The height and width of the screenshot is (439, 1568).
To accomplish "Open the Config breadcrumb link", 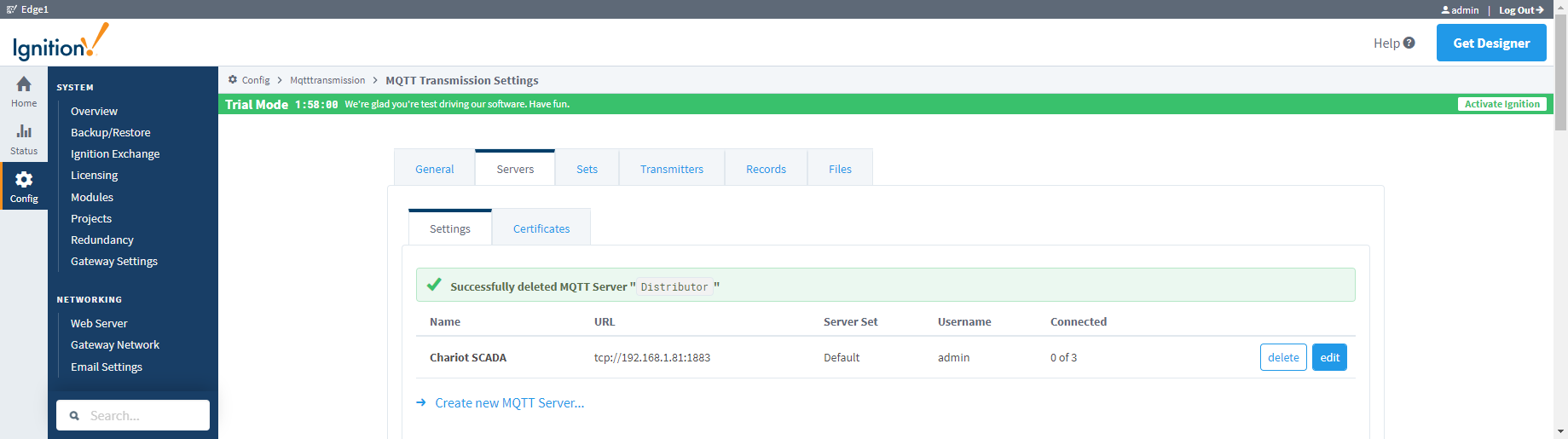I will point(256,80).
